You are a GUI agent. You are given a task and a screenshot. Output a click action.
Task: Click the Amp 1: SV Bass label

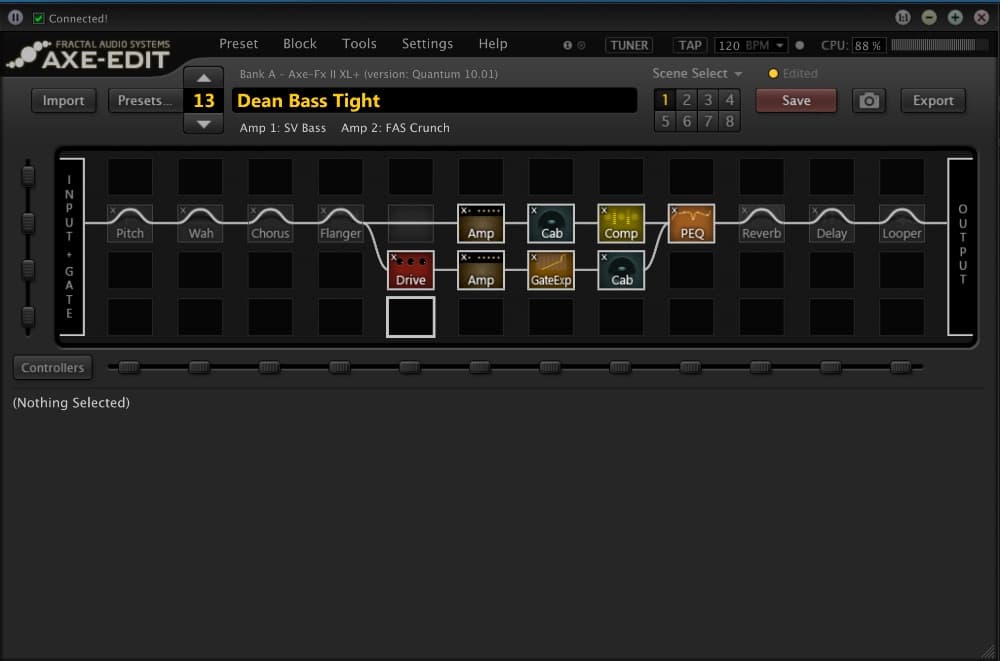click(x=283, y=128)
